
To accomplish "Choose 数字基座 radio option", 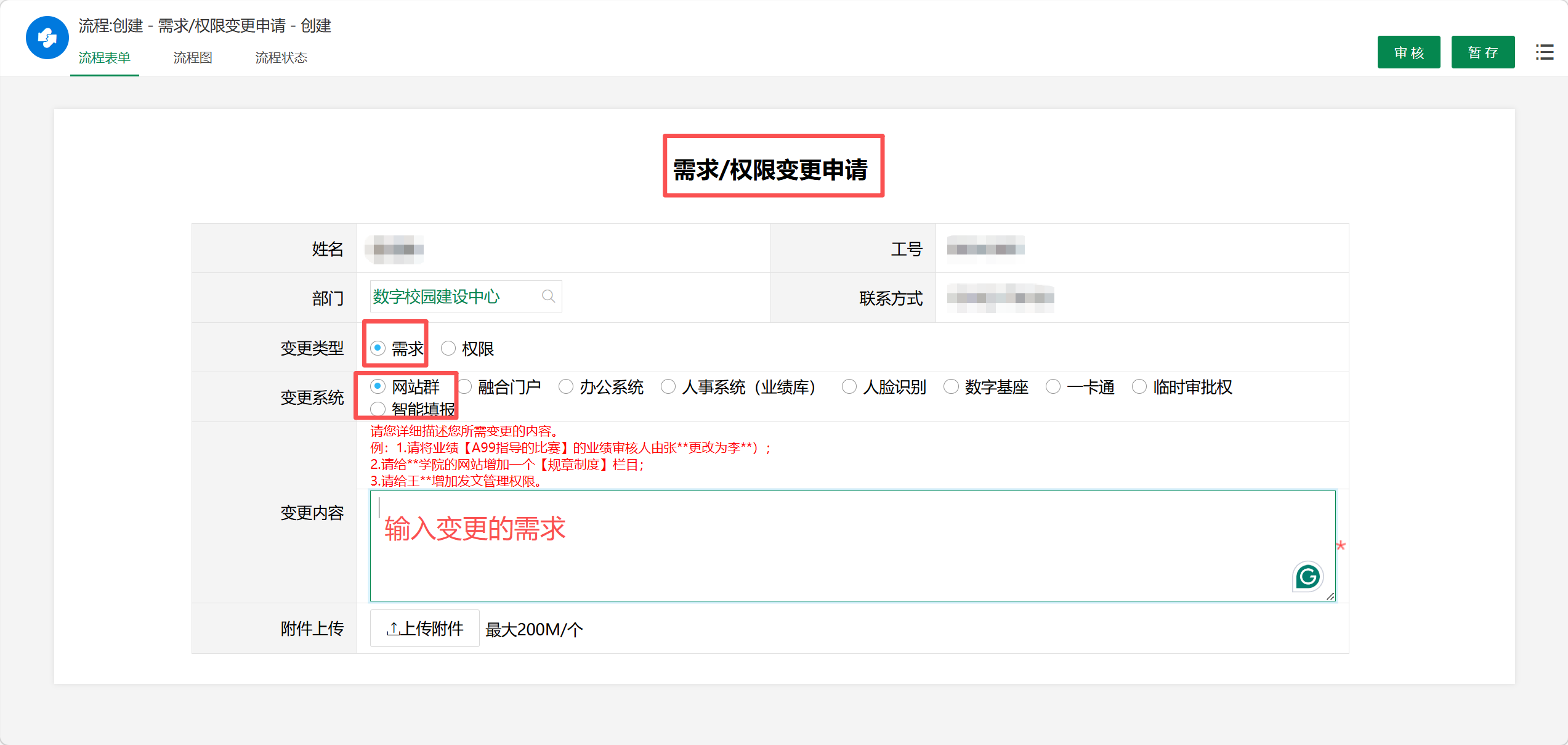I will pos(952,387).
